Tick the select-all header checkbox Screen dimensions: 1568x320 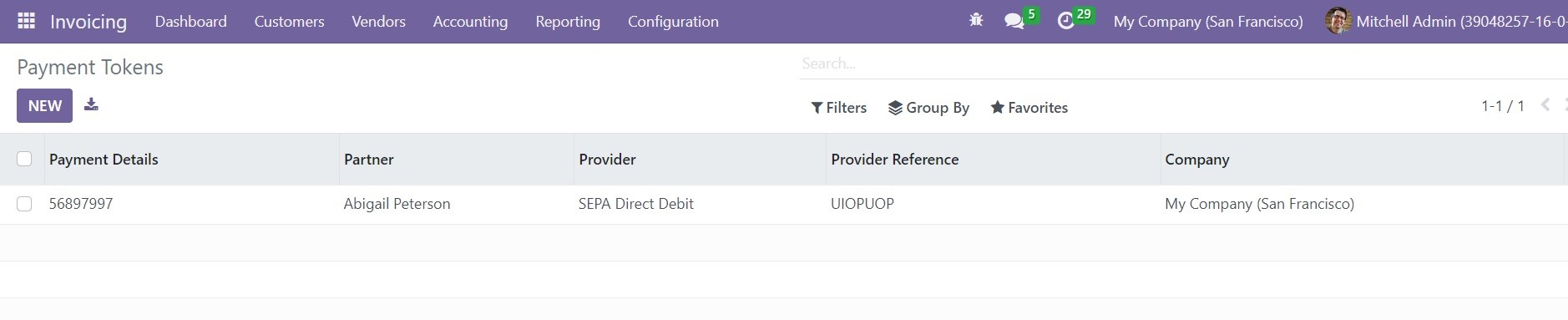click(24, 159)
